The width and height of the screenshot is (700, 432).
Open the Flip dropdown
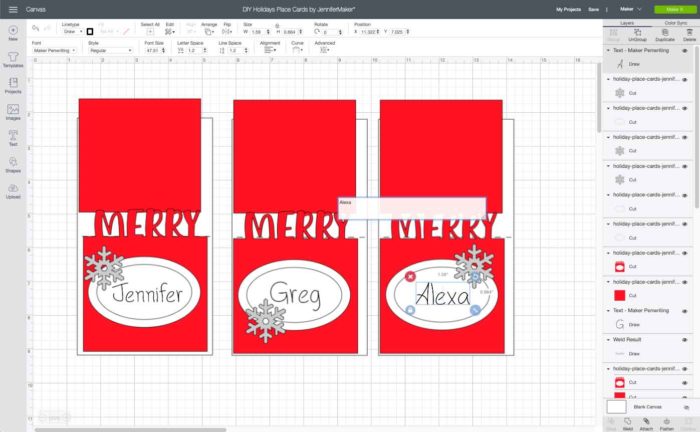click(x=227, y=32)
